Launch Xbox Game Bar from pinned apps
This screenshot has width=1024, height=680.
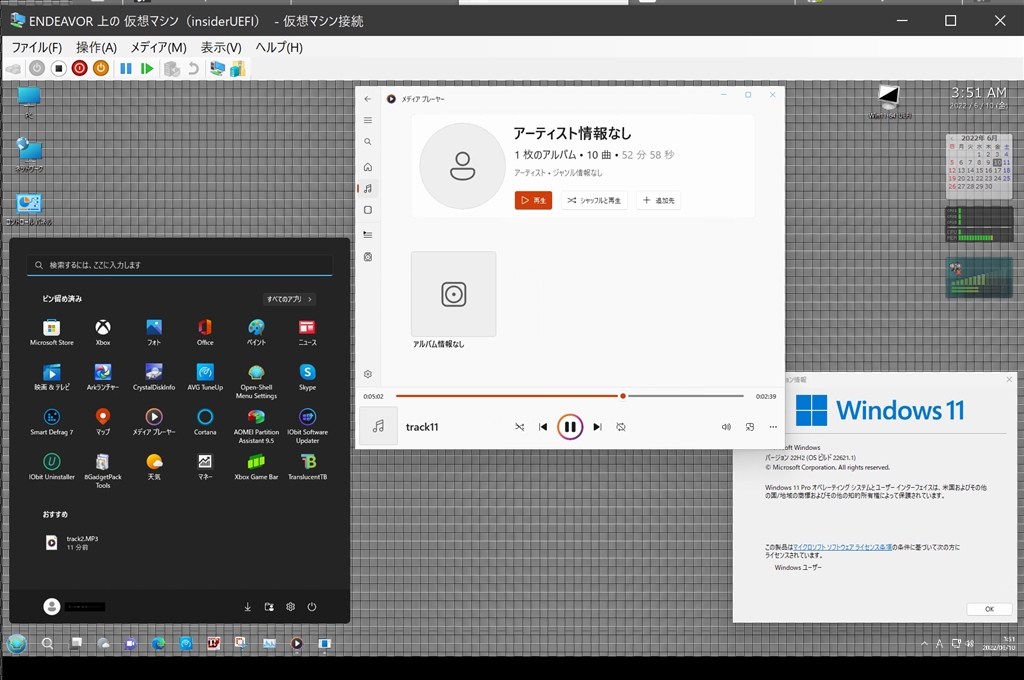click(256, 466)
